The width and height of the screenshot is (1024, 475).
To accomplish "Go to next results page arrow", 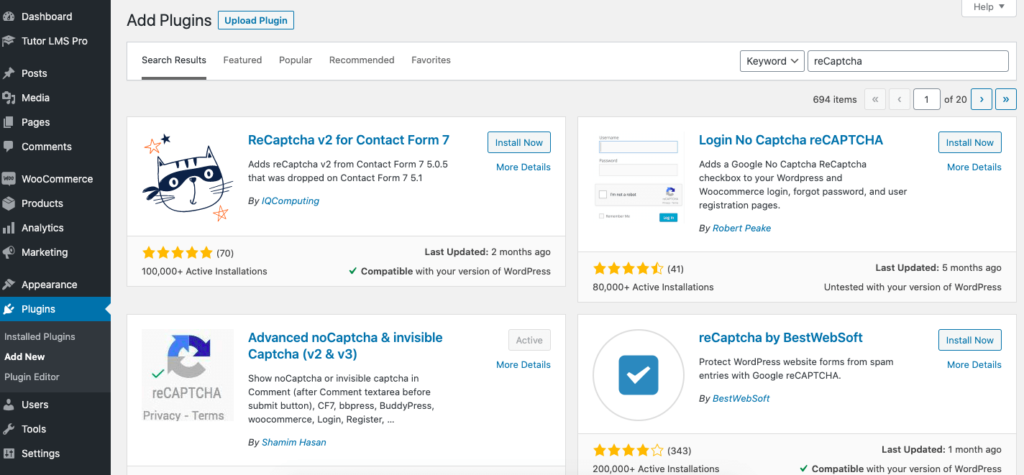I will (x=981, y=99).
